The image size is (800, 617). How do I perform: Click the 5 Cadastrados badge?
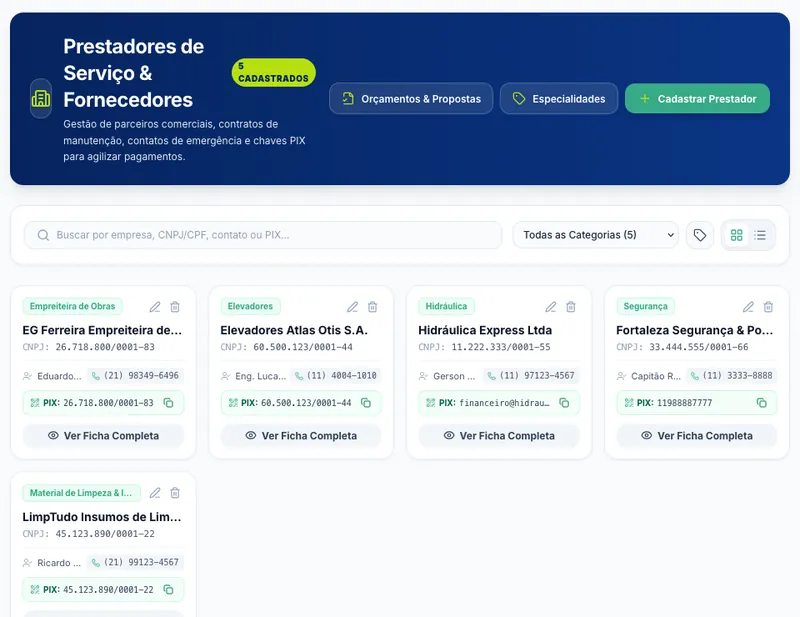tap(273, 72)
